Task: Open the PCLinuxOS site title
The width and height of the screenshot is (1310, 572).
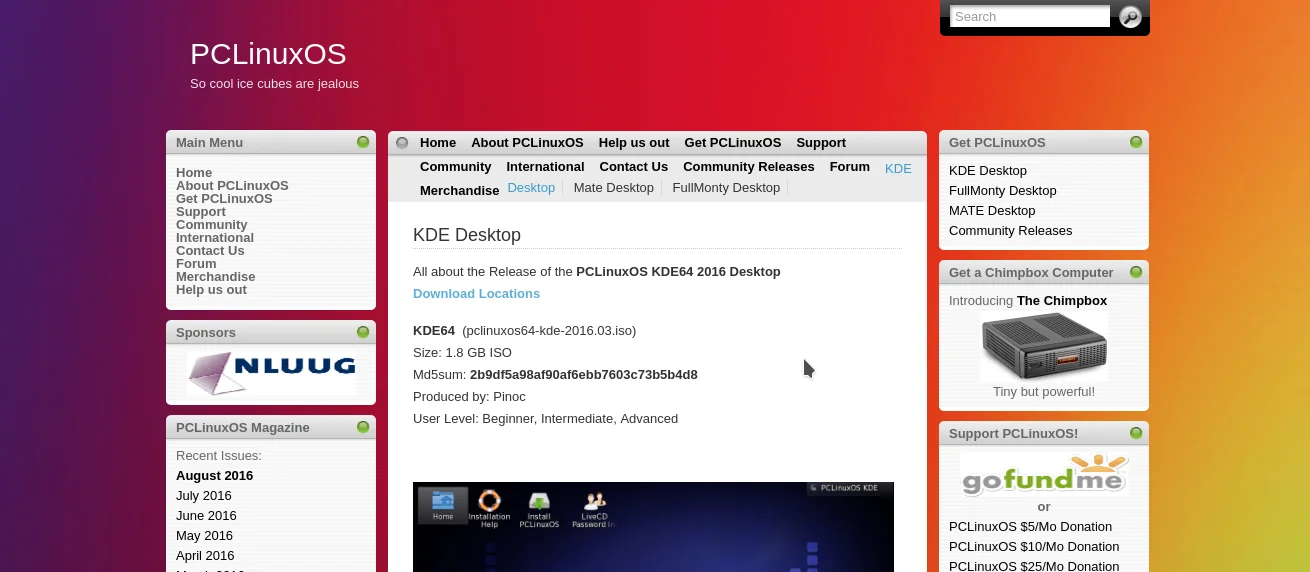Action: (x=268, y=54)
